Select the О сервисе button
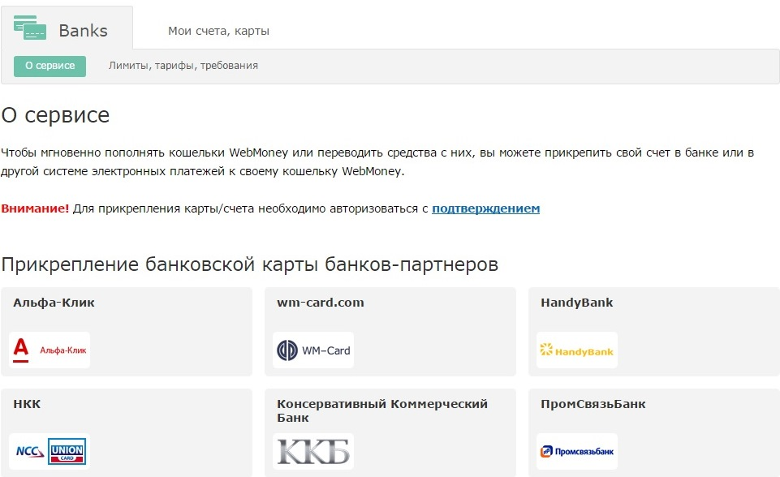Image resolution: width=780 pixels, height=477 pixels. click(x=50, y=66)
